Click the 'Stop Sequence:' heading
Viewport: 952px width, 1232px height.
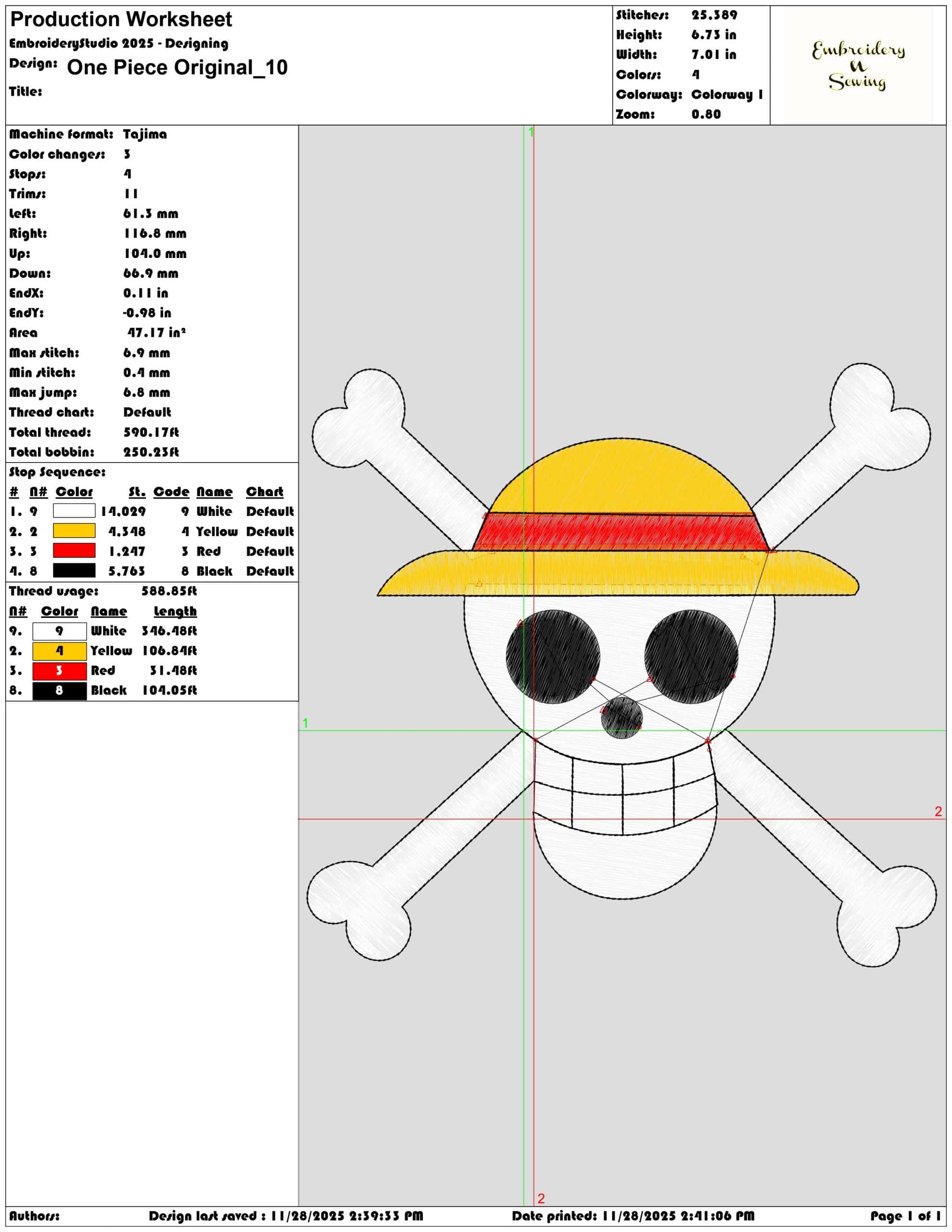57,472
